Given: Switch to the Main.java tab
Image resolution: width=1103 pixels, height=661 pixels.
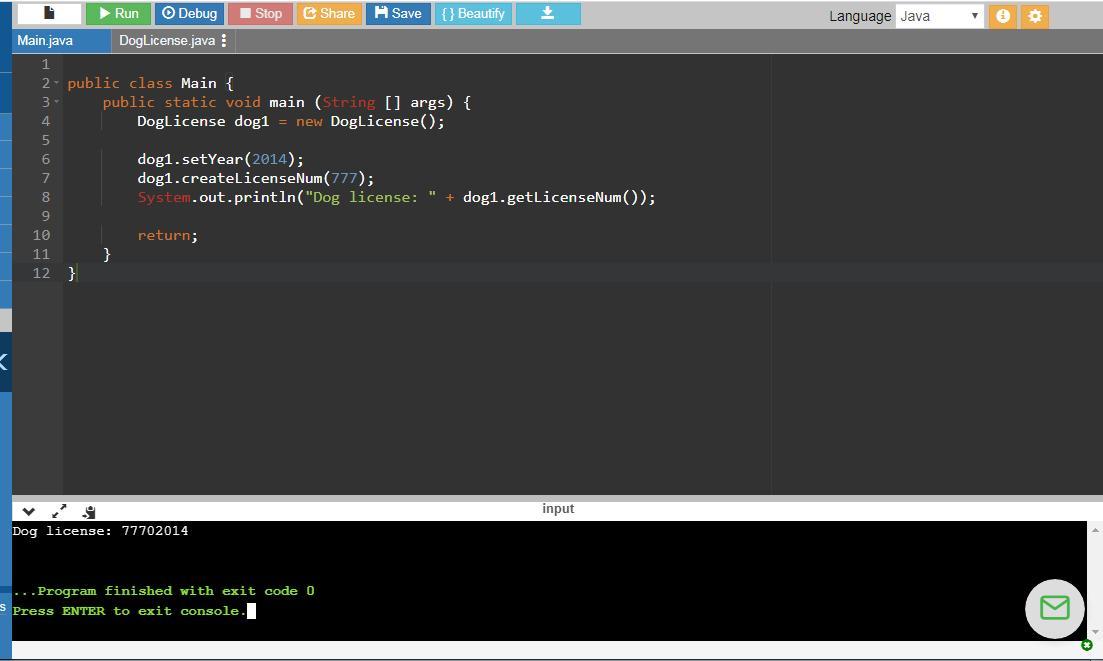Looking at the screenshot, I should pos(45,40).
